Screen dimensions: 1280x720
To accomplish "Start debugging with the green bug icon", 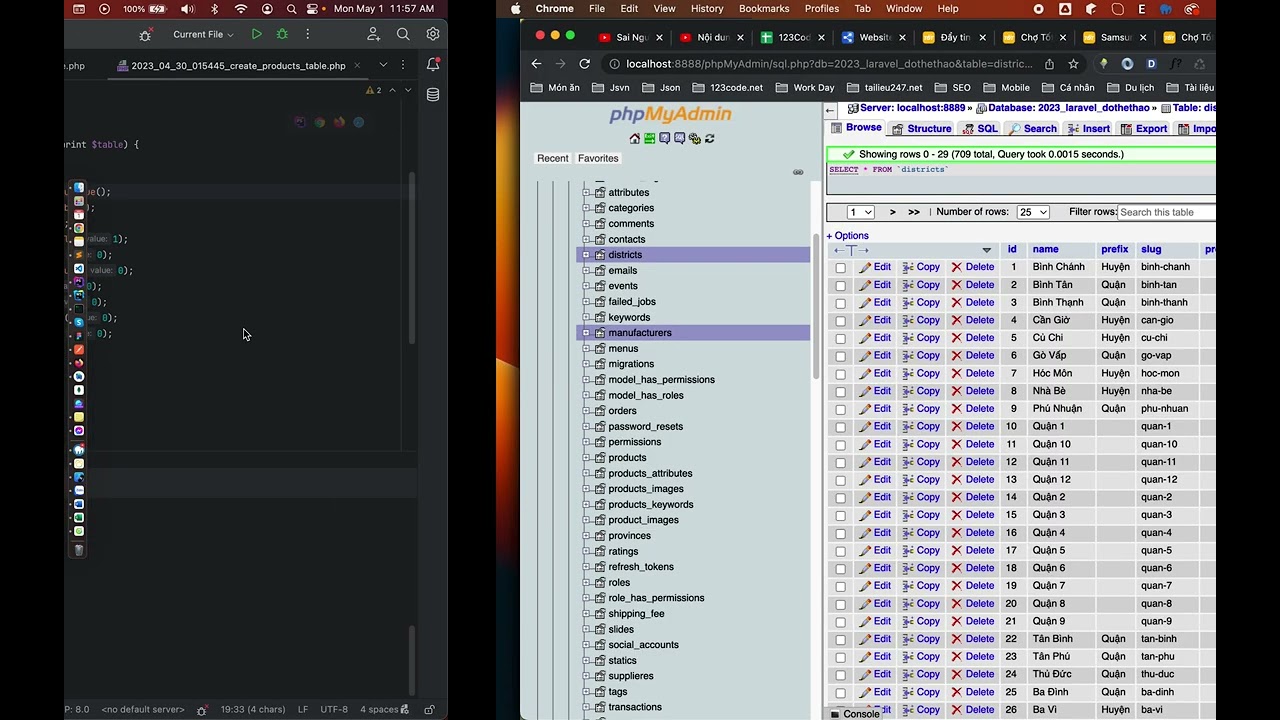I will click(x=282, y=34).
